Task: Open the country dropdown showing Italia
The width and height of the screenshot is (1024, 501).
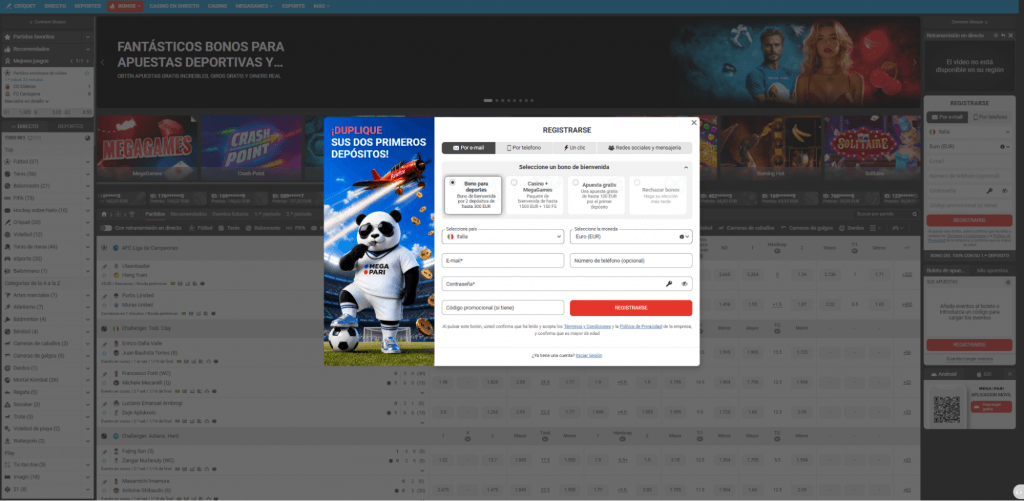Action: [x=503, y=236]
